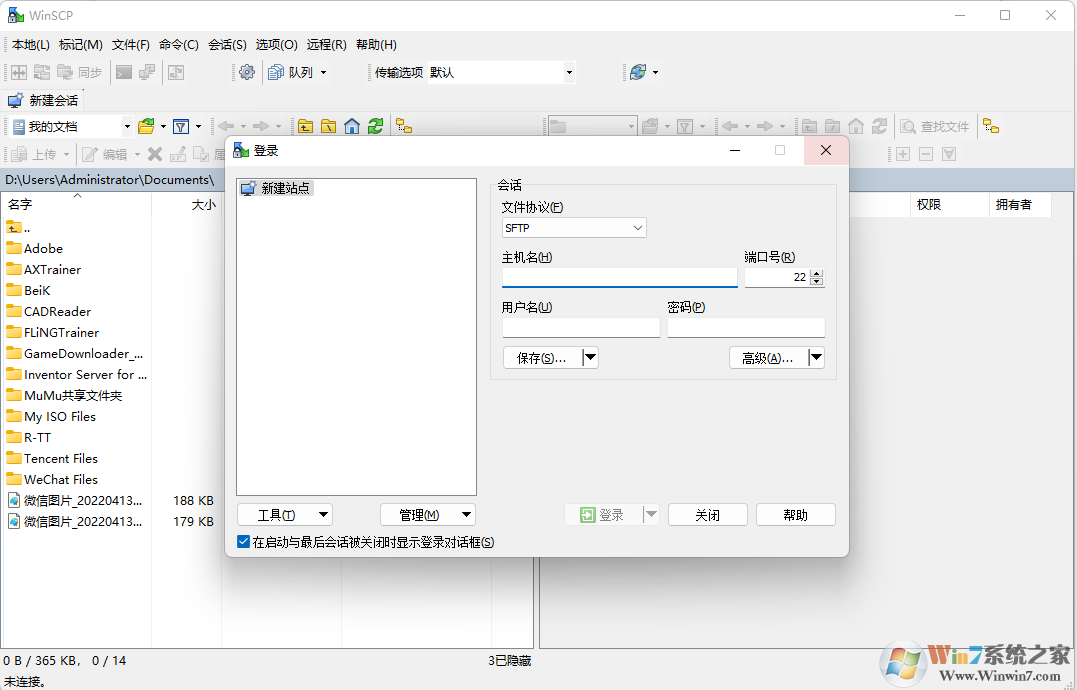Viewport: 1077px width, 690px height.
Task: Click the 帮助 (Help) button in login dialog
Action: coord(795,514)
